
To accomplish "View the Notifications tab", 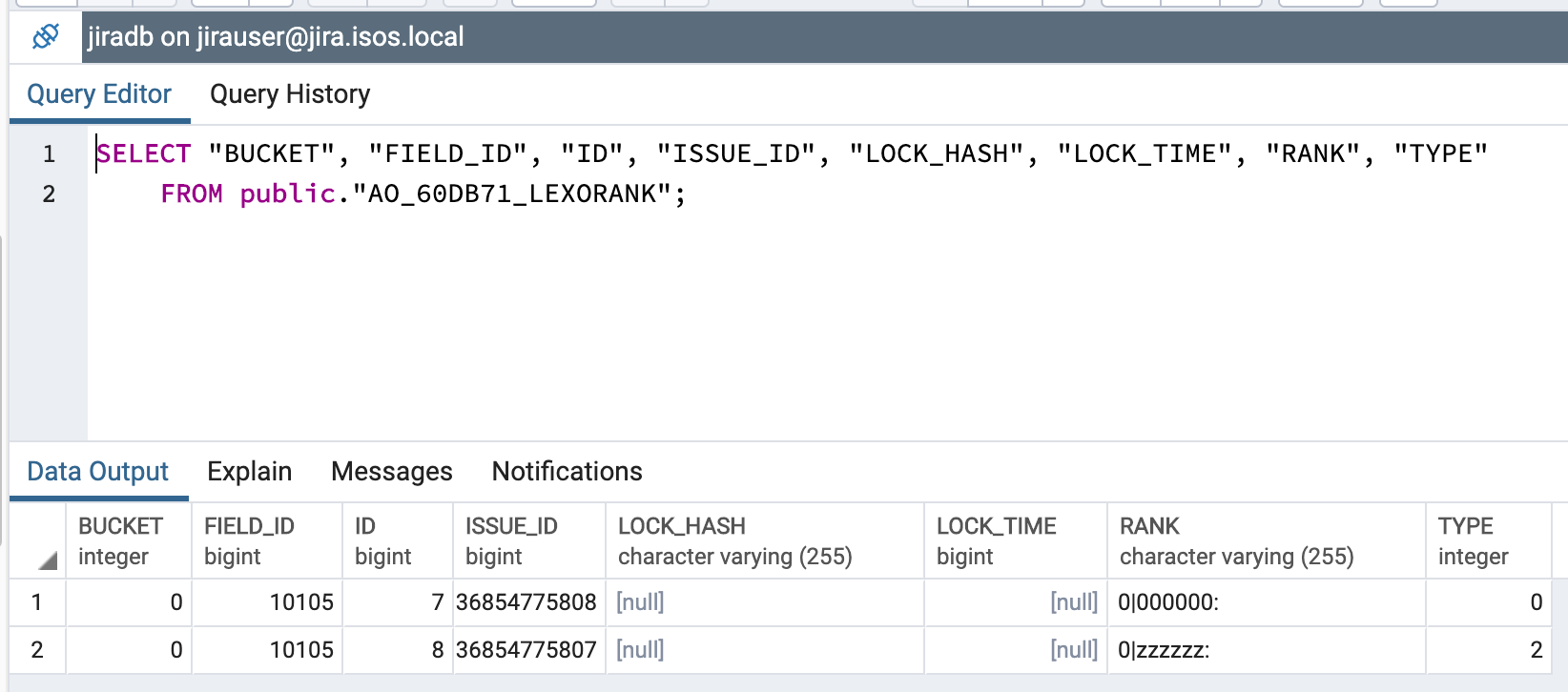I will point(567,472).
